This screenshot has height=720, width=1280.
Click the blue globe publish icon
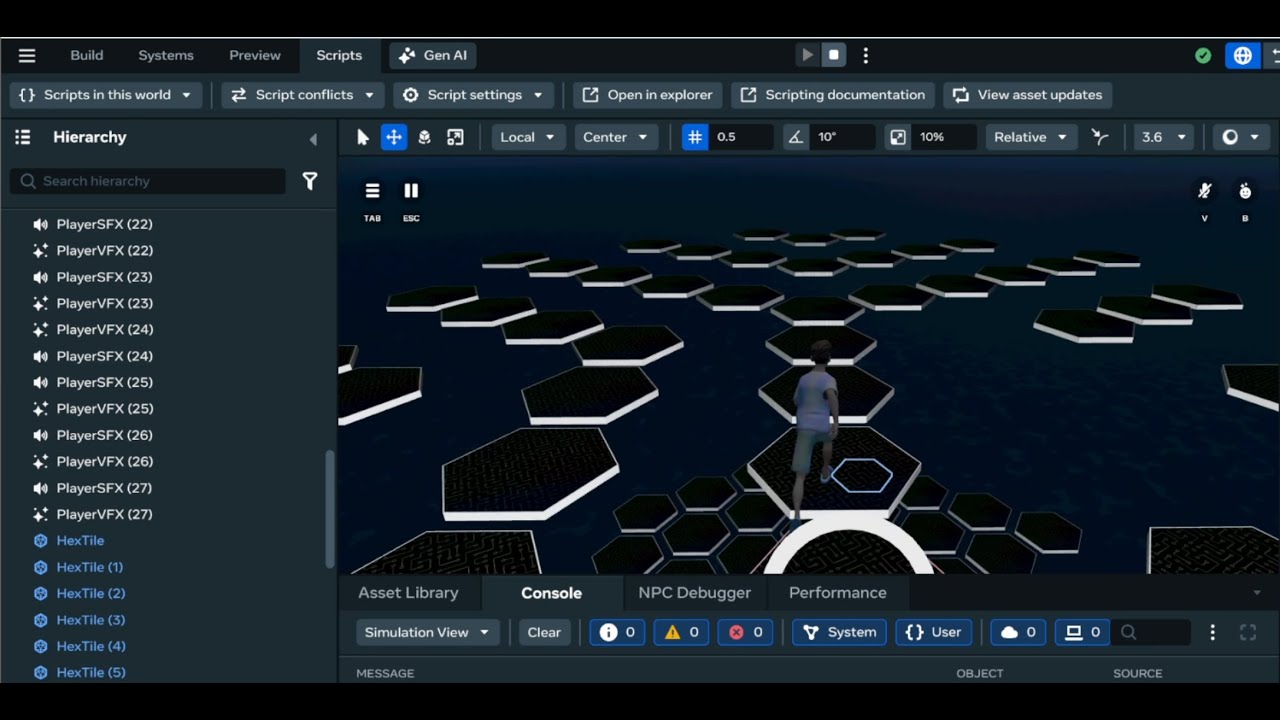tap(1242, 56)
